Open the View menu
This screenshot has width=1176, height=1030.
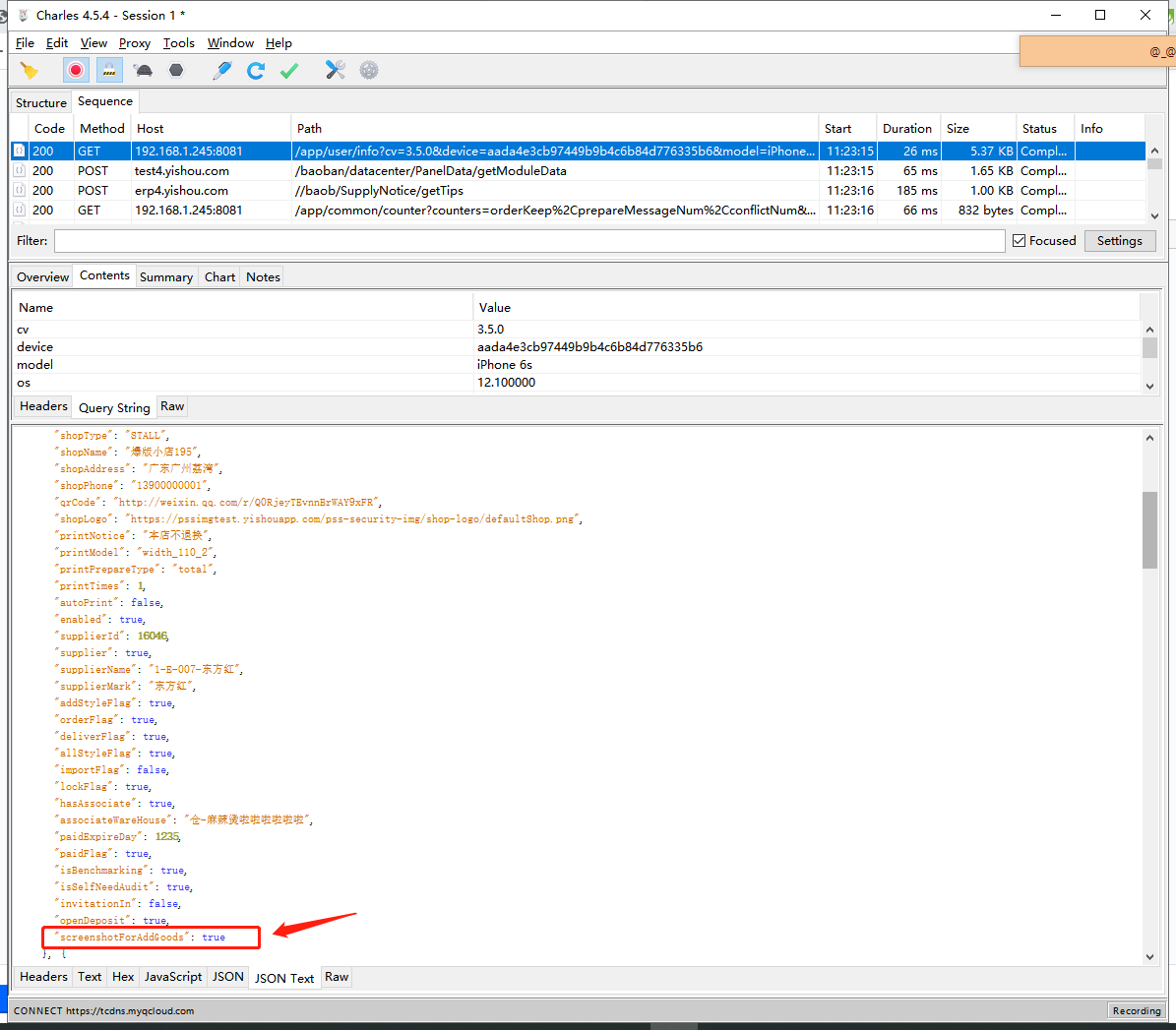click(93, 42)
